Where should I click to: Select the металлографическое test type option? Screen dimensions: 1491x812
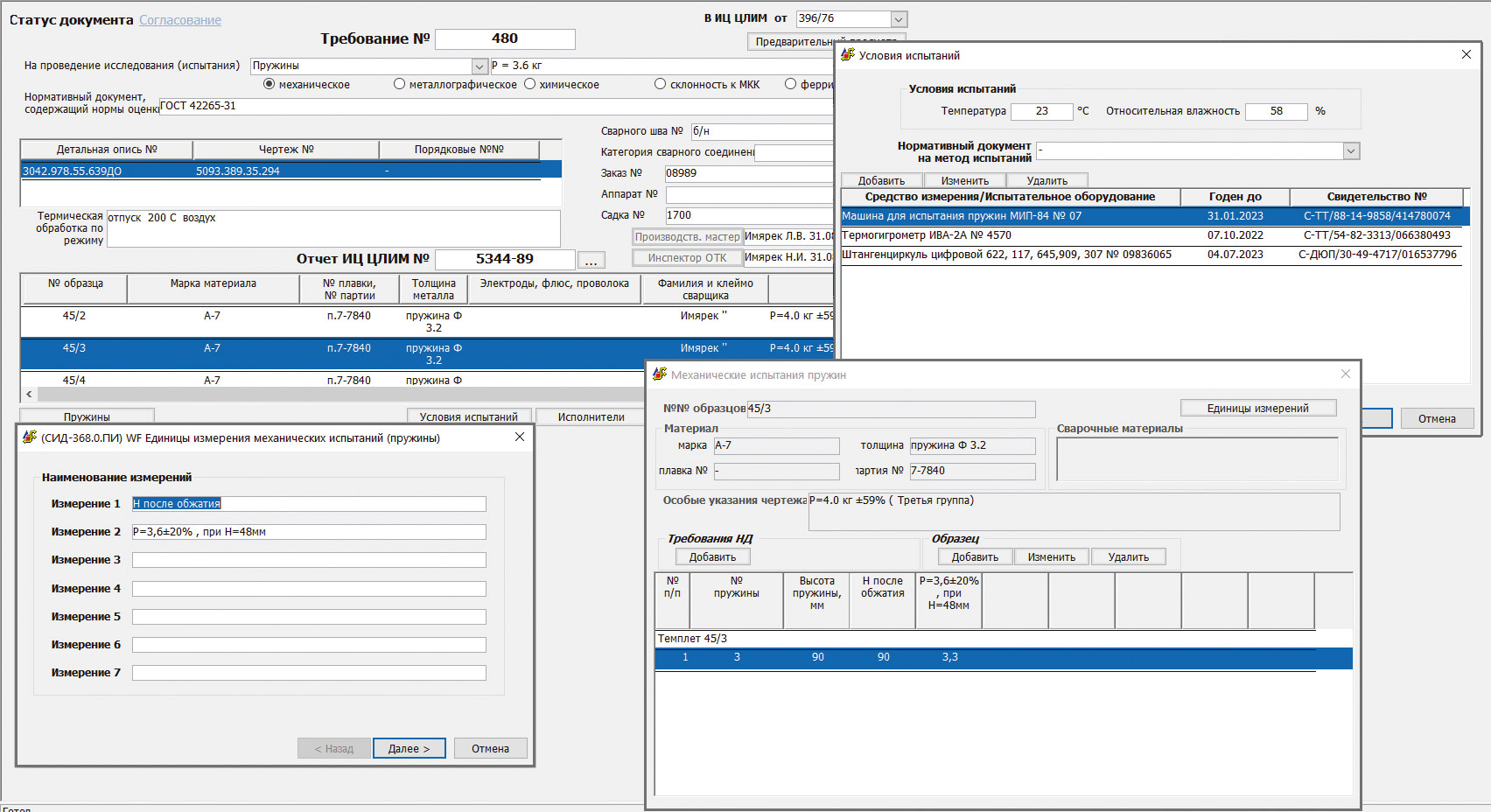click(x=400, y=85)
